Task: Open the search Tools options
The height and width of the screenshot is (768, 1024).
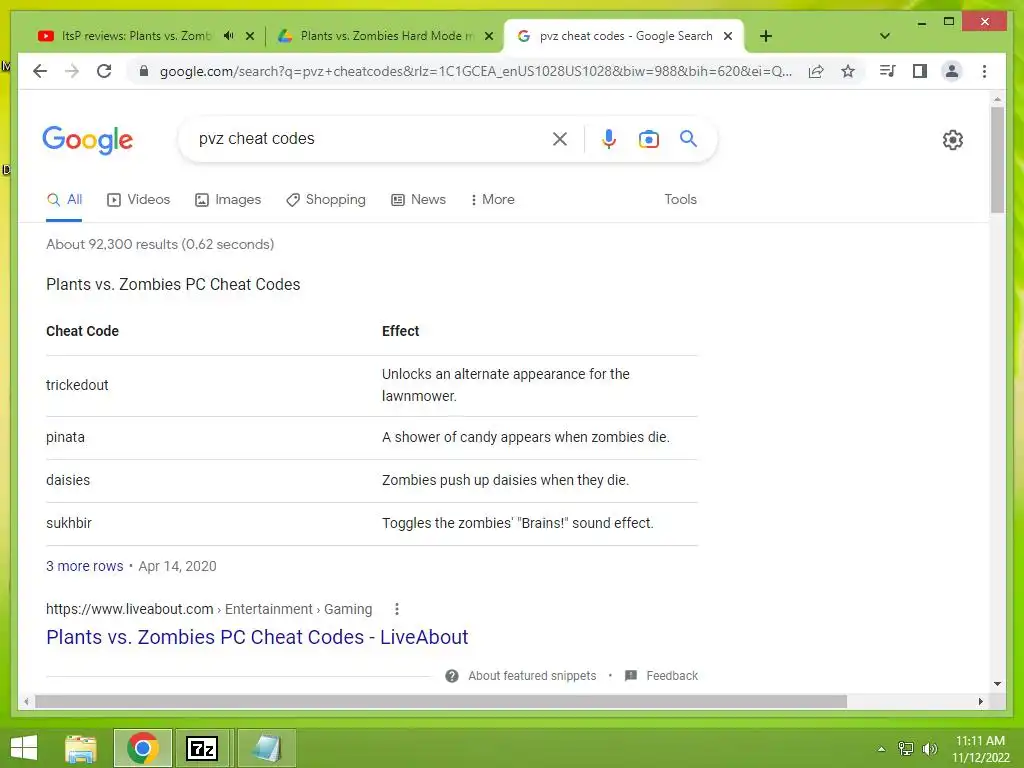Action: coord(680,200)
